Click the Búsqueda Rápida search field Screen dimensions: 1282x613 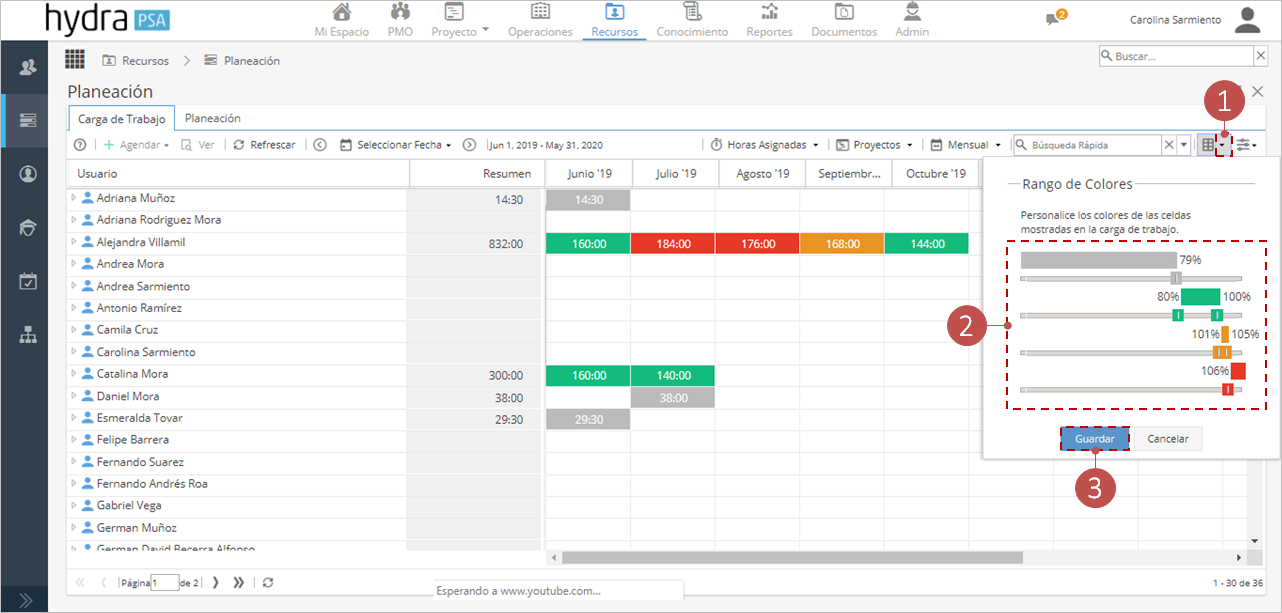(x=1087, y=145)
